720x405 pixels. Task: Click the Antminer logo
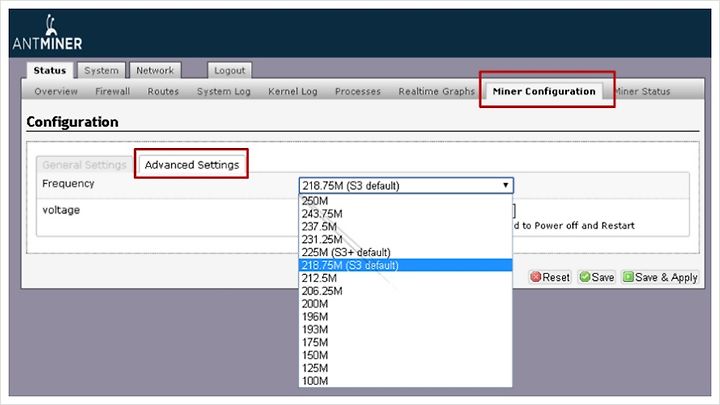click(x=47, y=33)
